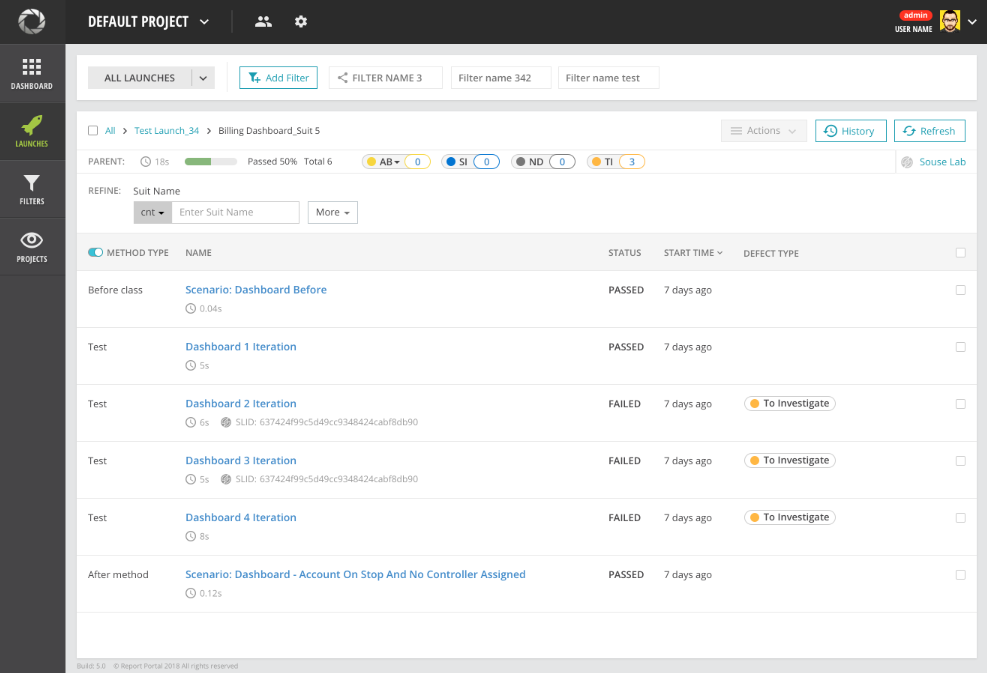Select the Filter name test tab
The height and width of the screenshot is (673, 987).
point(608,77)
